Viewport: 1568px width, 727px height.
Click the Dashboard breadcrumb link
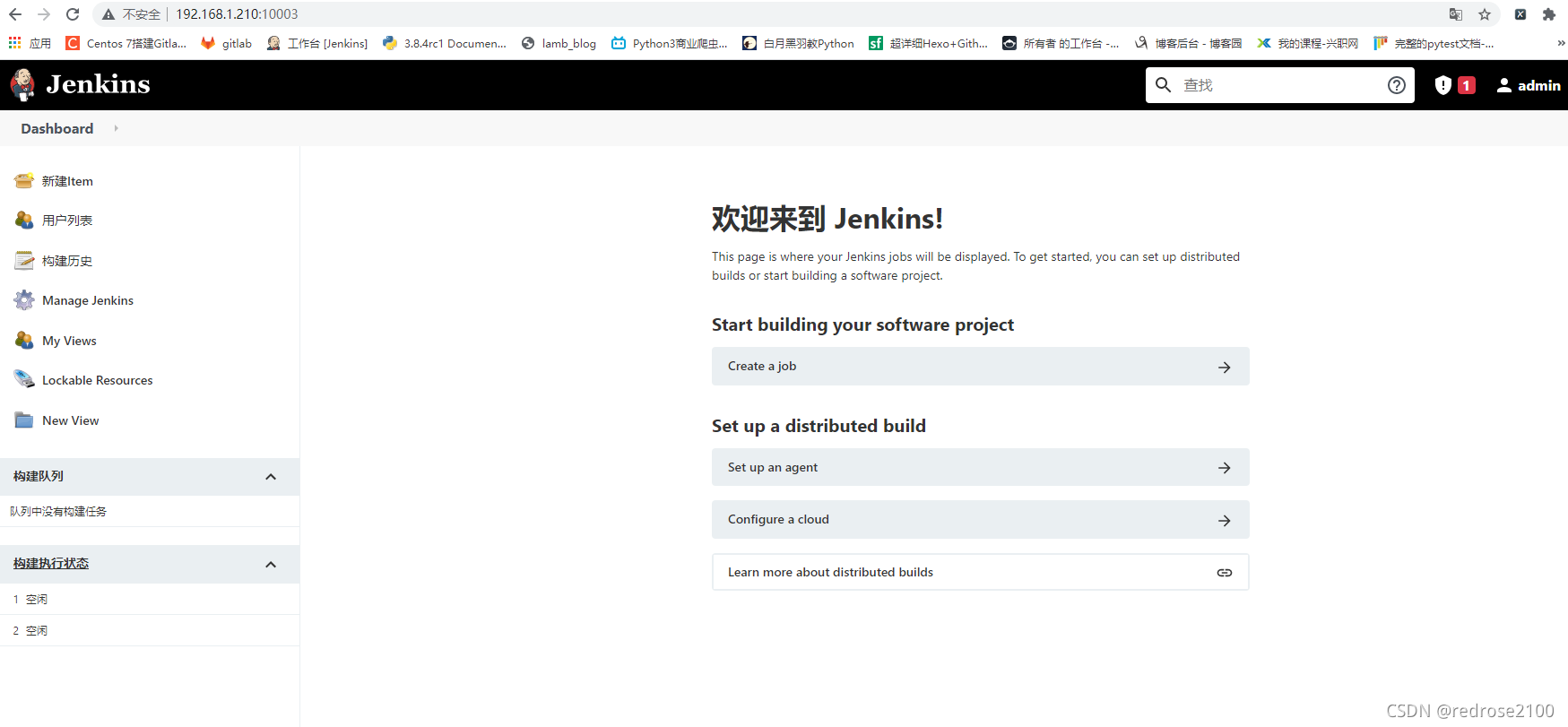(x=57, y=128)
